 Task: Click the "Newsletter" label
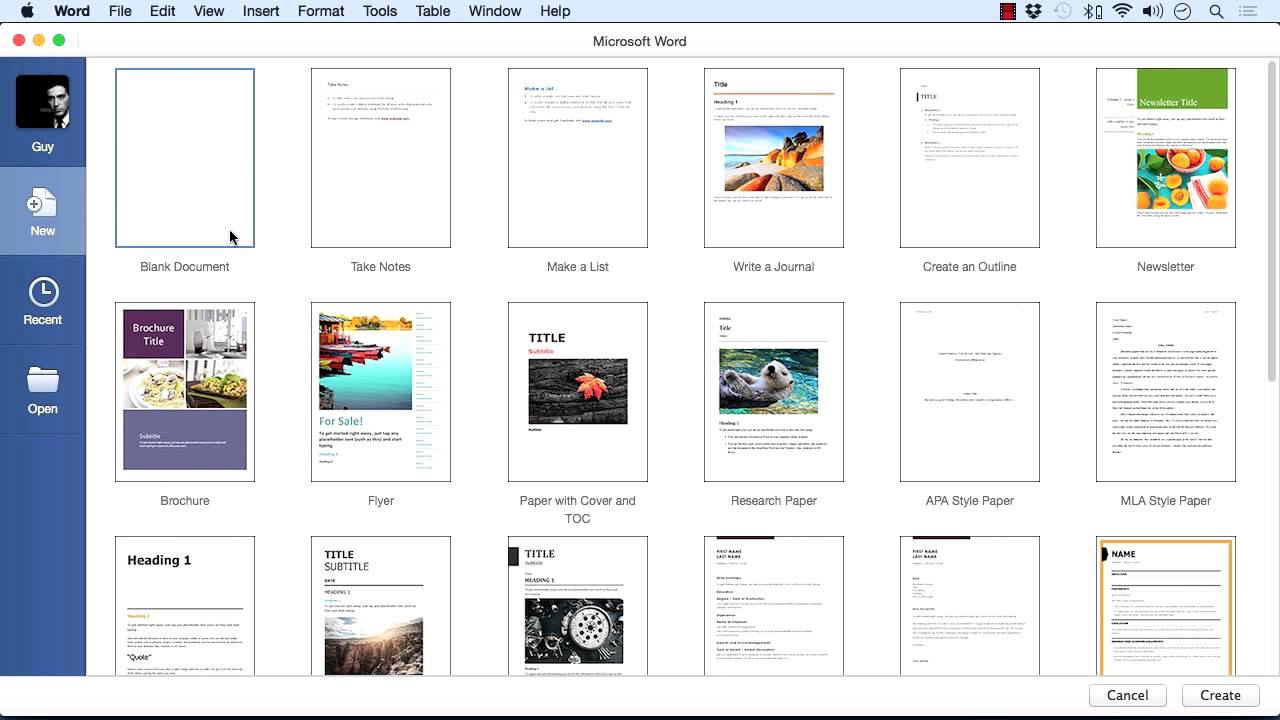tap(1165, 267)
